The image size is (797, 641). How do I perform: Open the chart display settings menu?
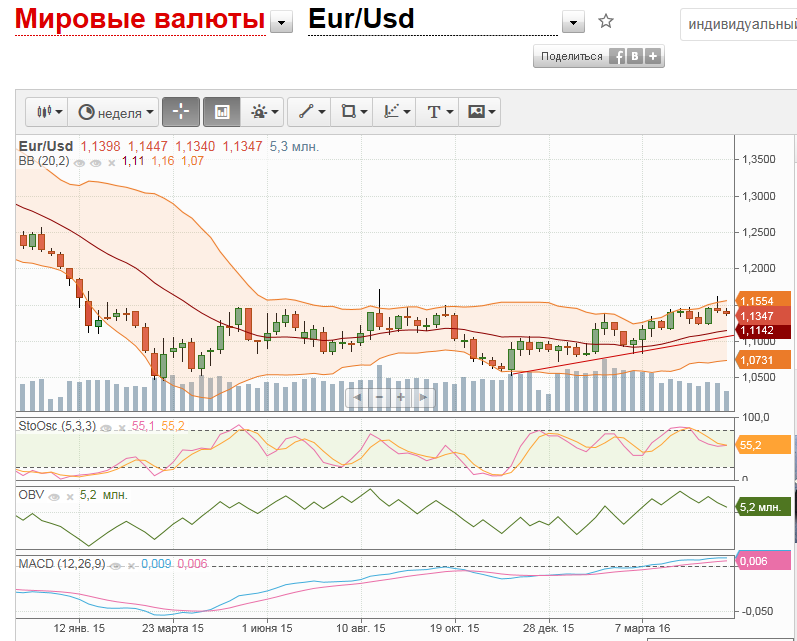(265, 112)
